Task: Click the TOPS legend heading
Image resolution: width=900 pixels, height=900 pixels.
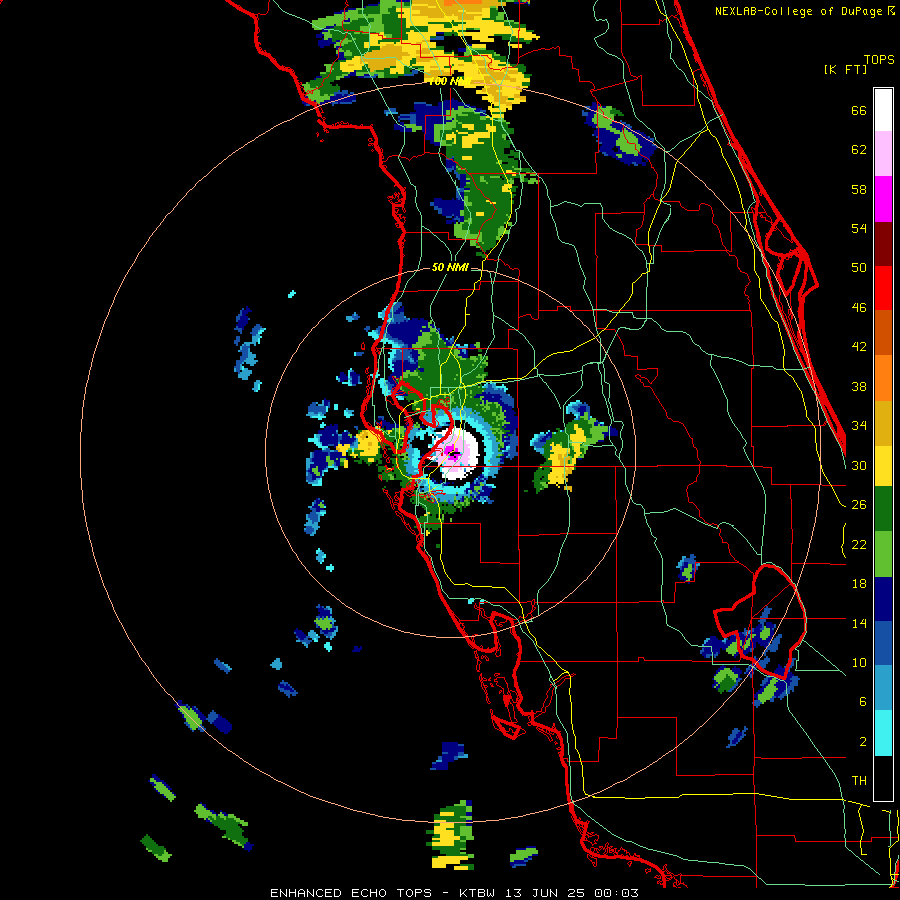Action: [x=879, y=60]
